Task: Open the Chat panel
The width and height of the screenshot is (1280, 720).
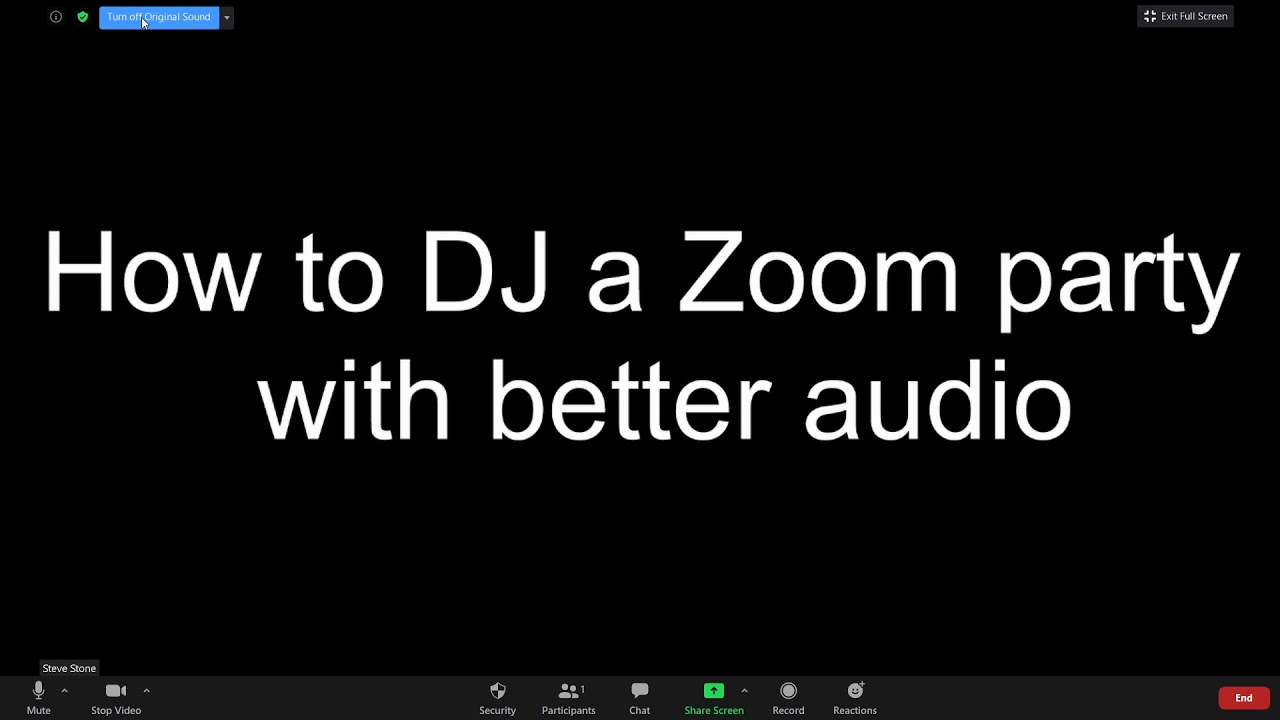Action: click(x=640, y=698)
